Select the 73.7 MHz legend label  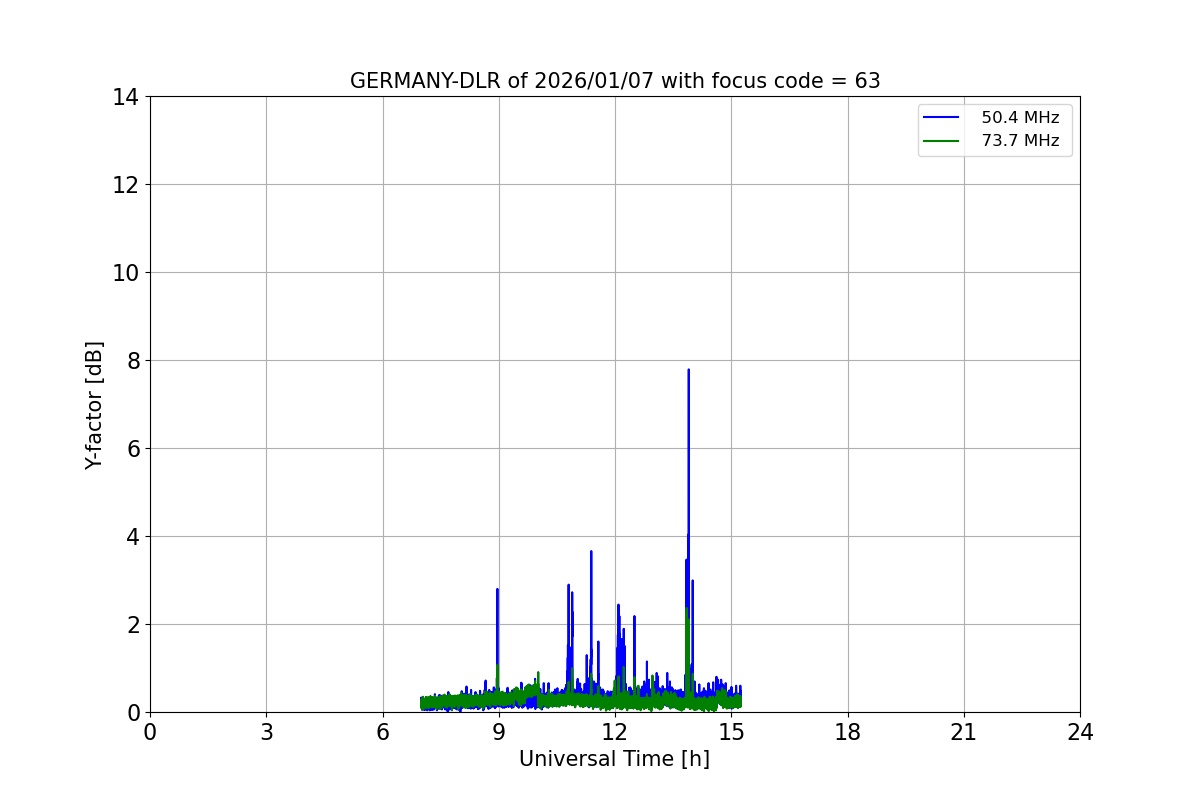point(1020,141)
